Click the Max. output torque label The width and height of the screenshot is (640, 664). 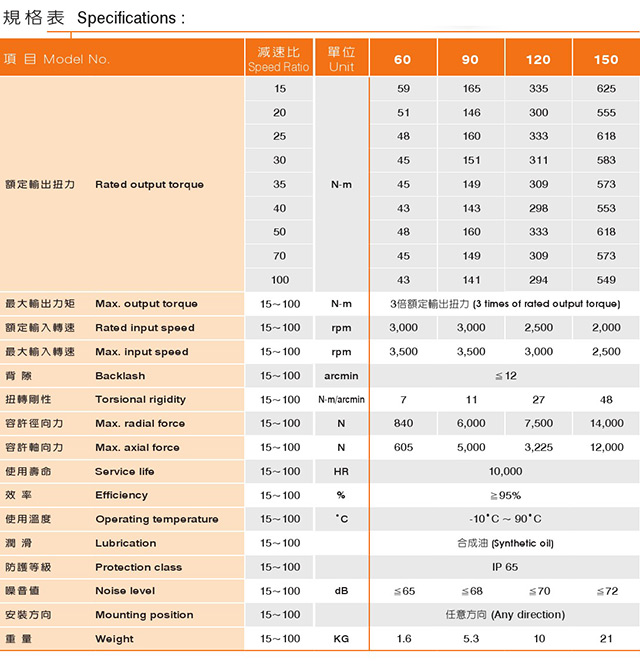click(146, 304)
